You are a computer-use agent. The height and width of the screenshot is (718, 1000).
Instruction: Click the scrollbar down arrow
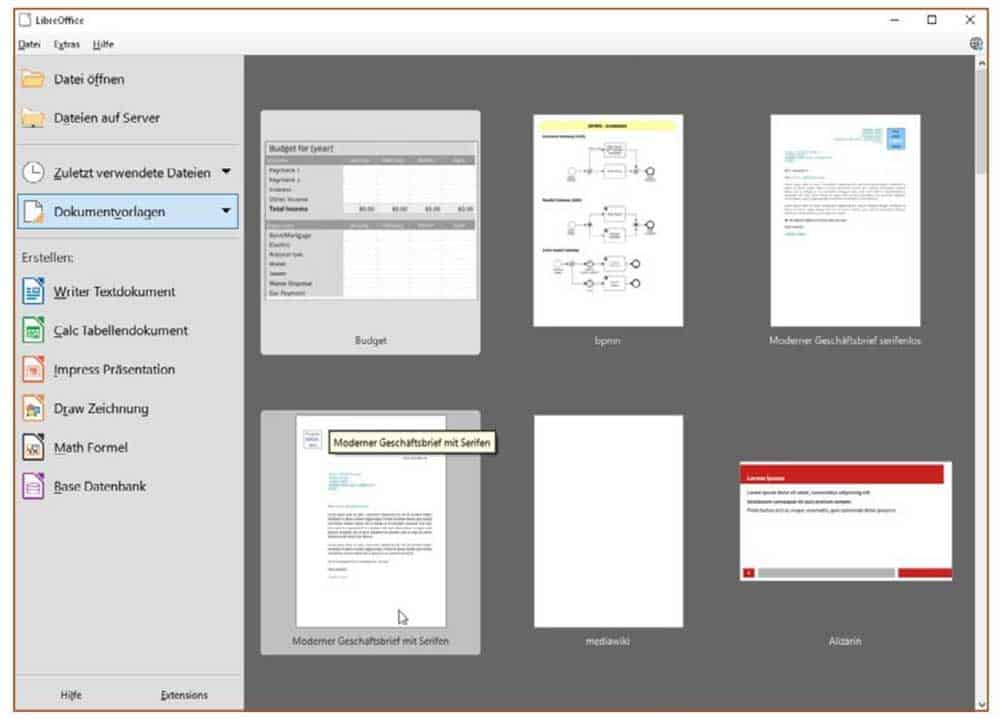point(981,703)
